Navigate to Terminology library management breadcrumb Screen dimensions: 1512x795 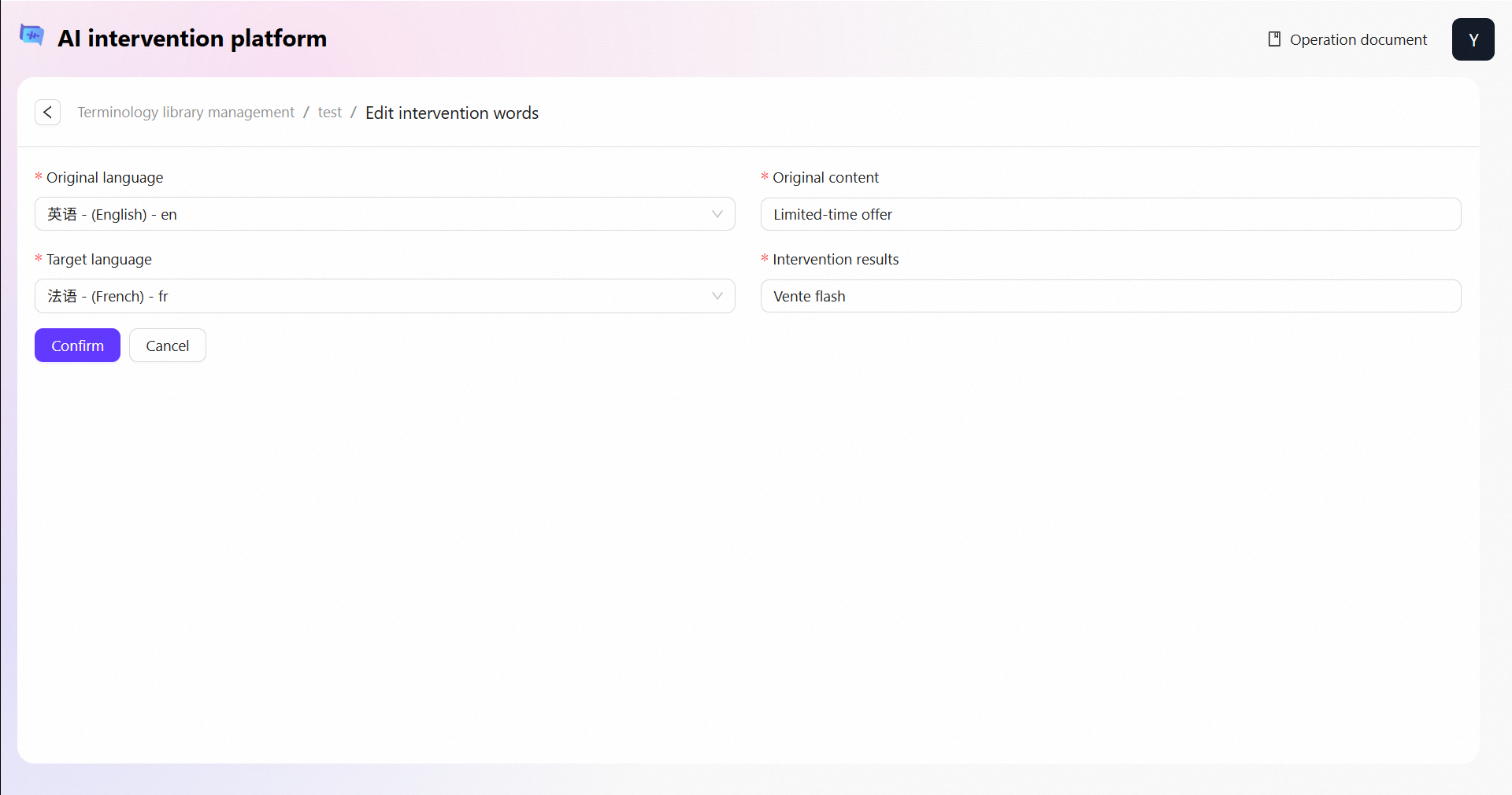[186, 113]
